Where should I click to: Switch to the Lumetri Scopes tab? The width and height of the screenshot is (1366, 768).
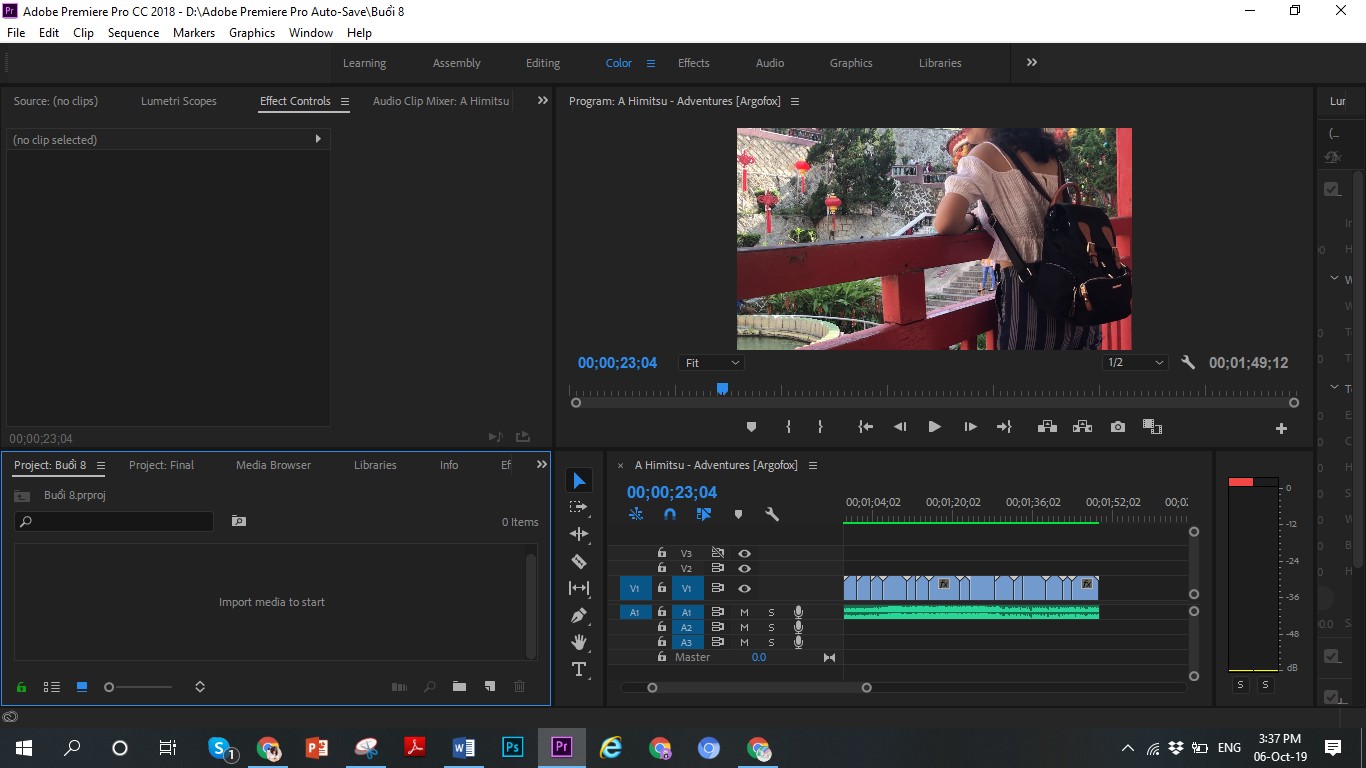coord(179,101)
